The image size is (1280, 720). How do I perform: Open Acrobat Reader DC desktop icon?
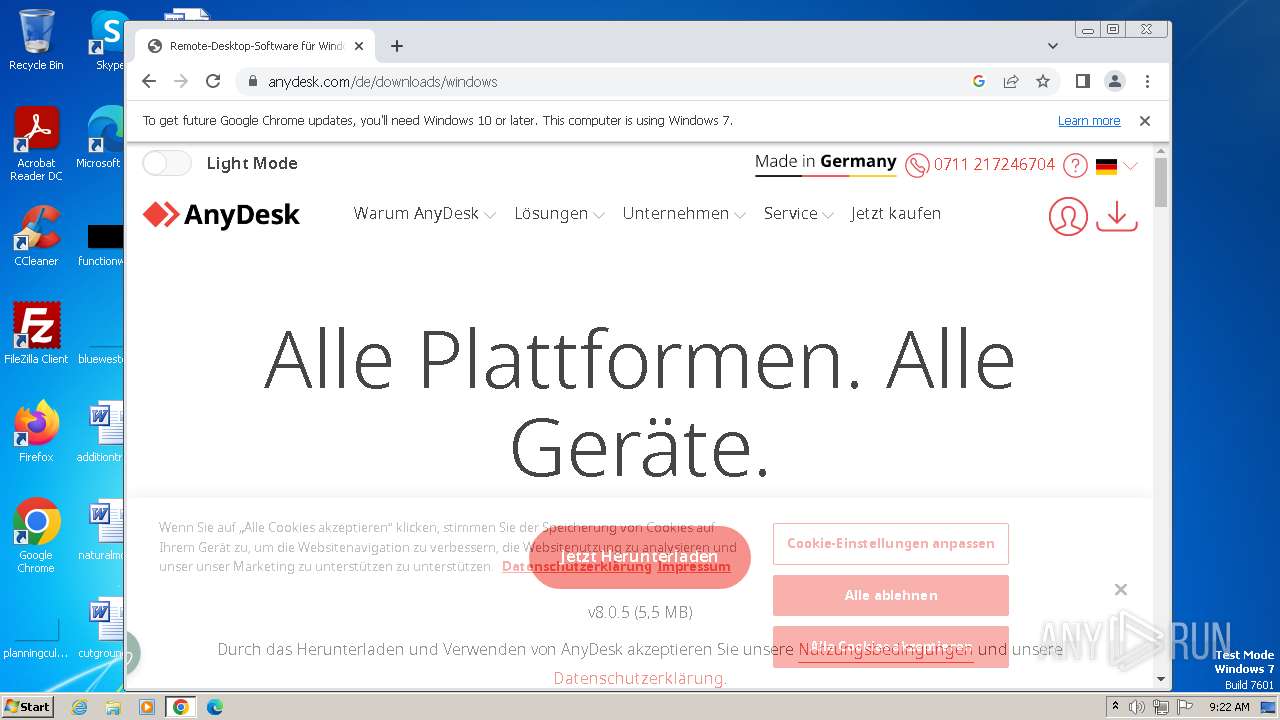36,144
